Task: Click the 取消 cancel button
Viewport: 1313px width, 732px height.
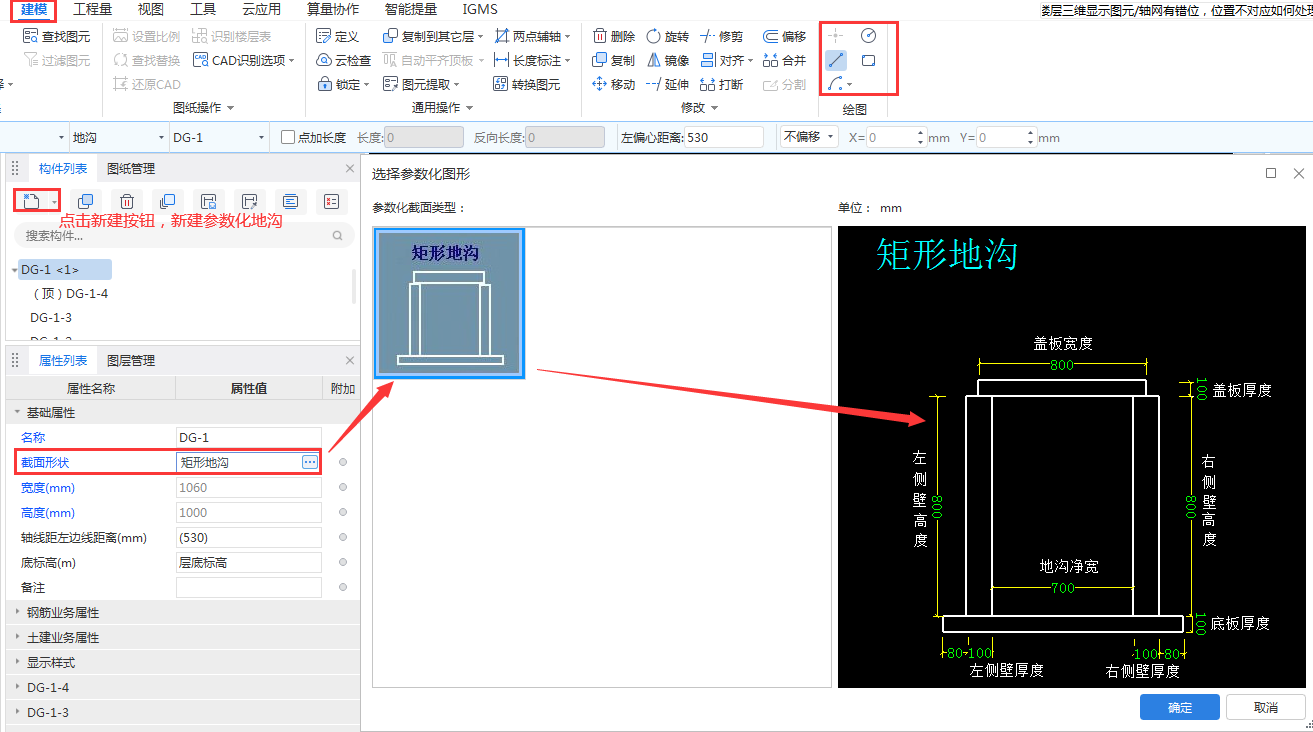Action: [1266, 707]
